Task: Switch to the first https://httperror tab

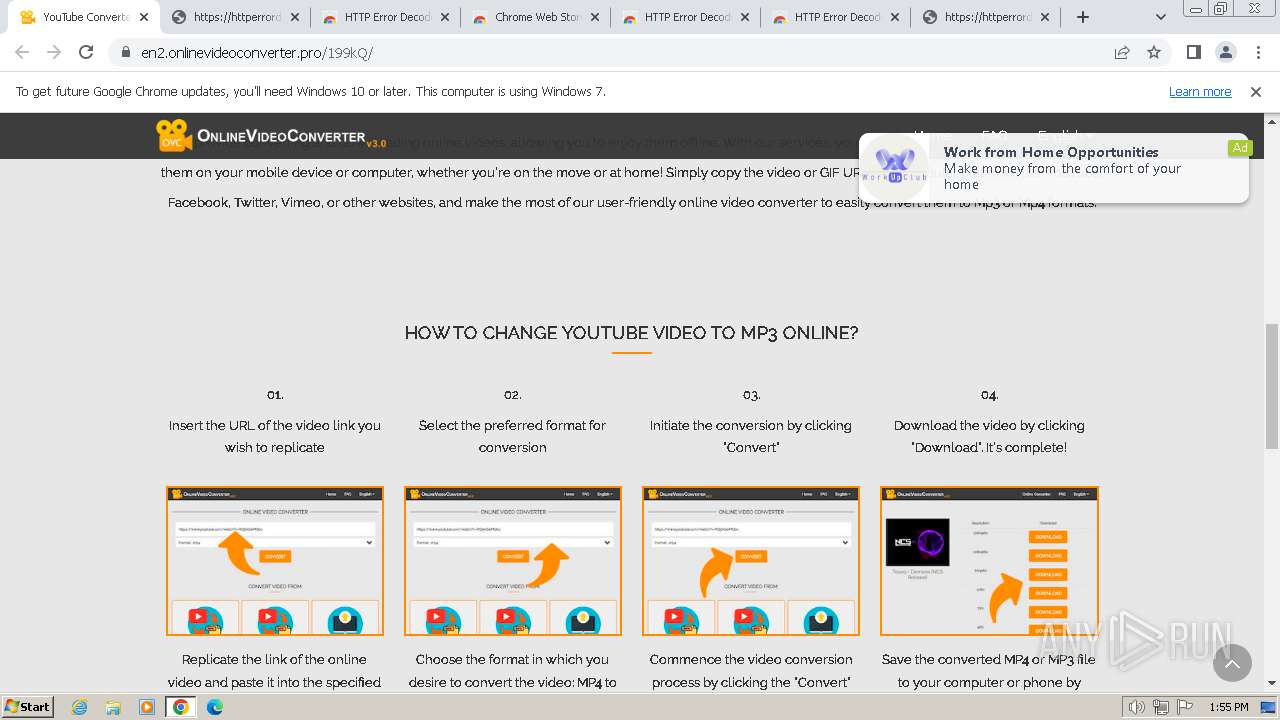Action: click(x=235, y=17)
